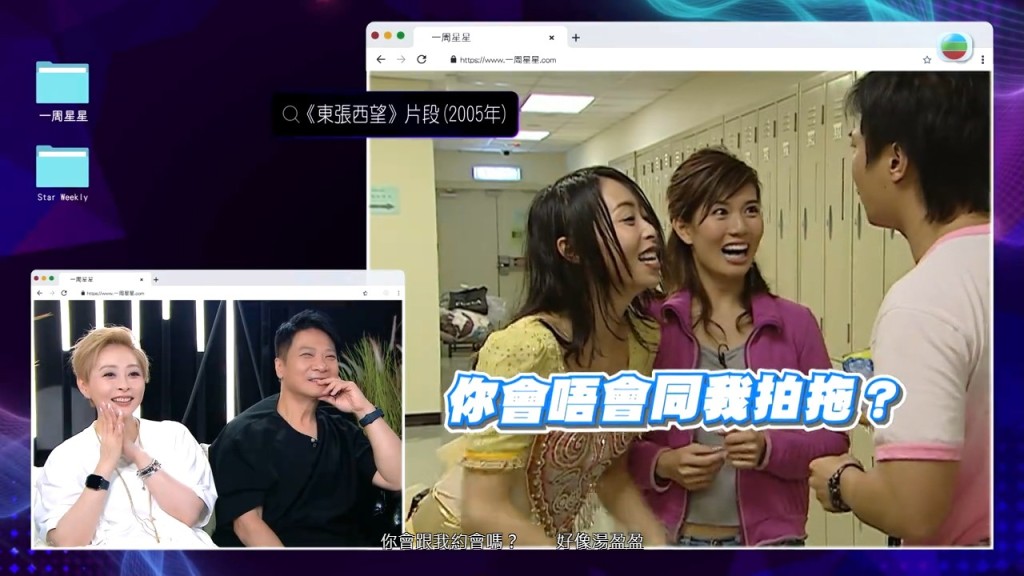The height and width of the screenshot is (576, 1024).
Task: Click the search box 《東張西望》片段 (2005年)
Action: [x=395, y=114]
